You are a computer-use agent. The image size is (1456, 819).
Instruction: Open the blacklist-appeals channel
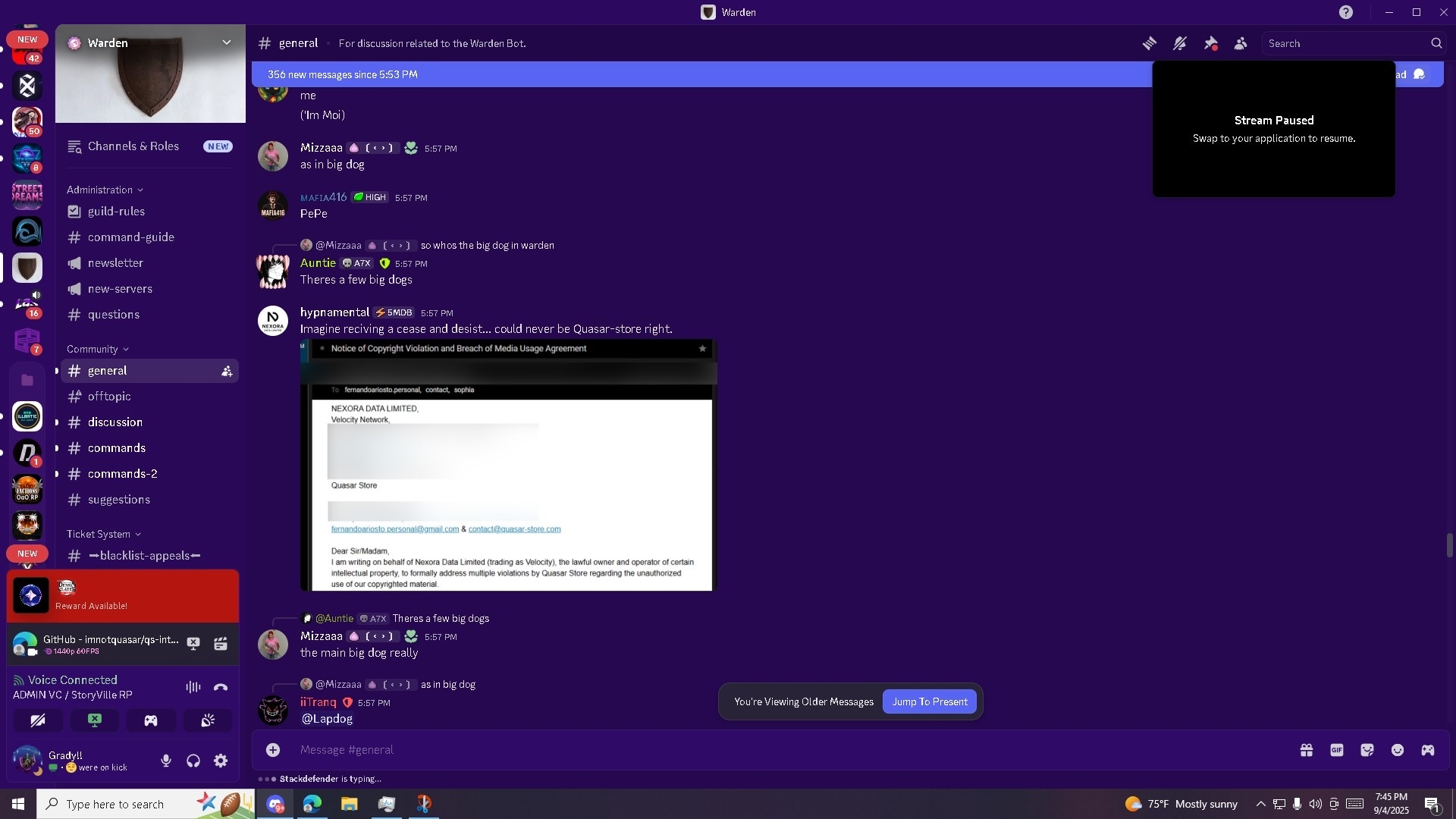pyautogui.click(x=149, y=556)
